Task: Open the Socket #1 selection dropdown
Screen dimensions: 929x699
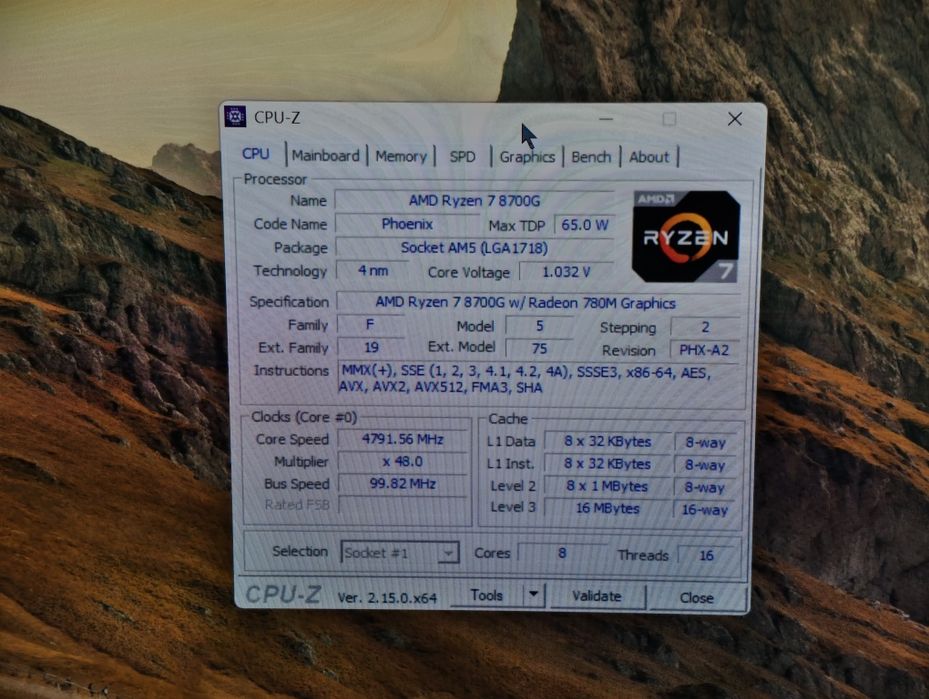Action: click(399, 553)
